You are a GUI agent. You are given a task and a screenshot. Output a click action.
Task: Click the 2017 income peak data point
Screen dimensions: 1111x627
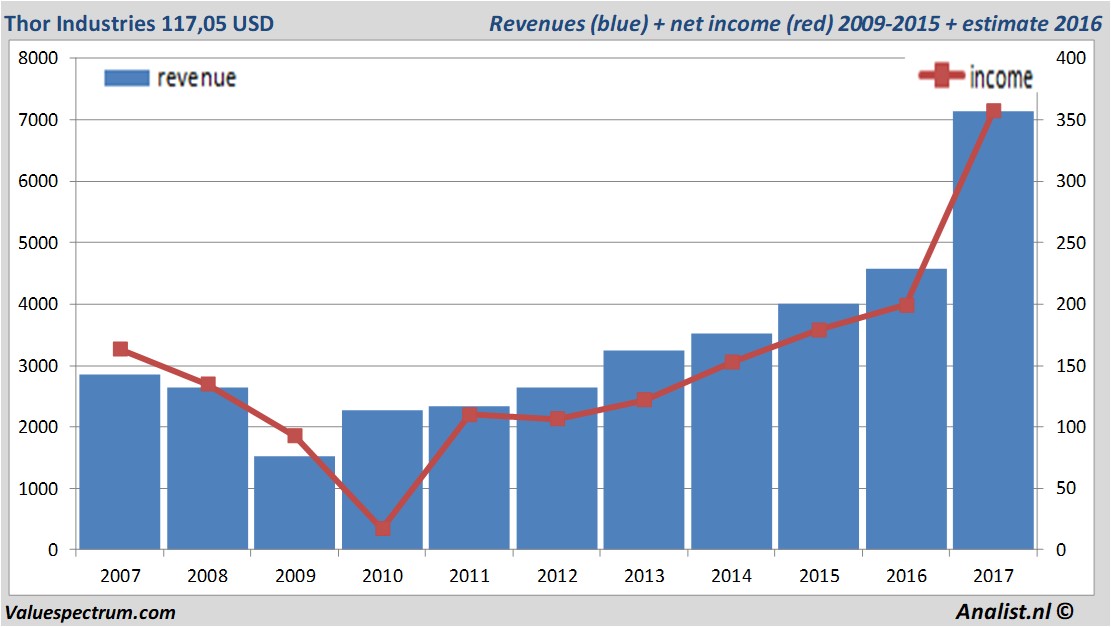click(993, 111)
